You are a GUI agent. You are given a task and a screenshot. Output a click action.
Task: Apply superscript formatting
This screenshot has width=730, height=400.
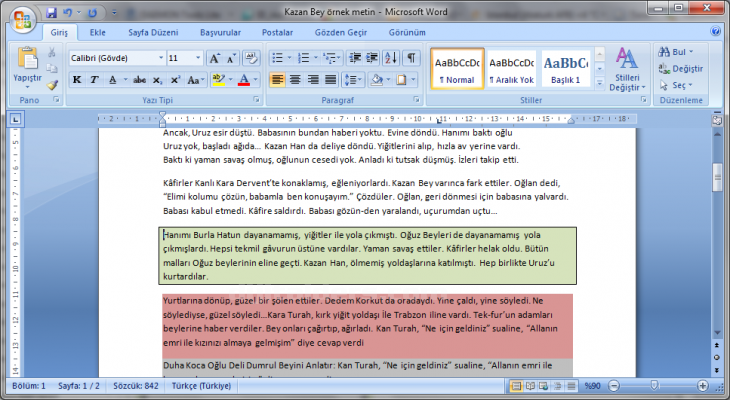tap(175, 80)
